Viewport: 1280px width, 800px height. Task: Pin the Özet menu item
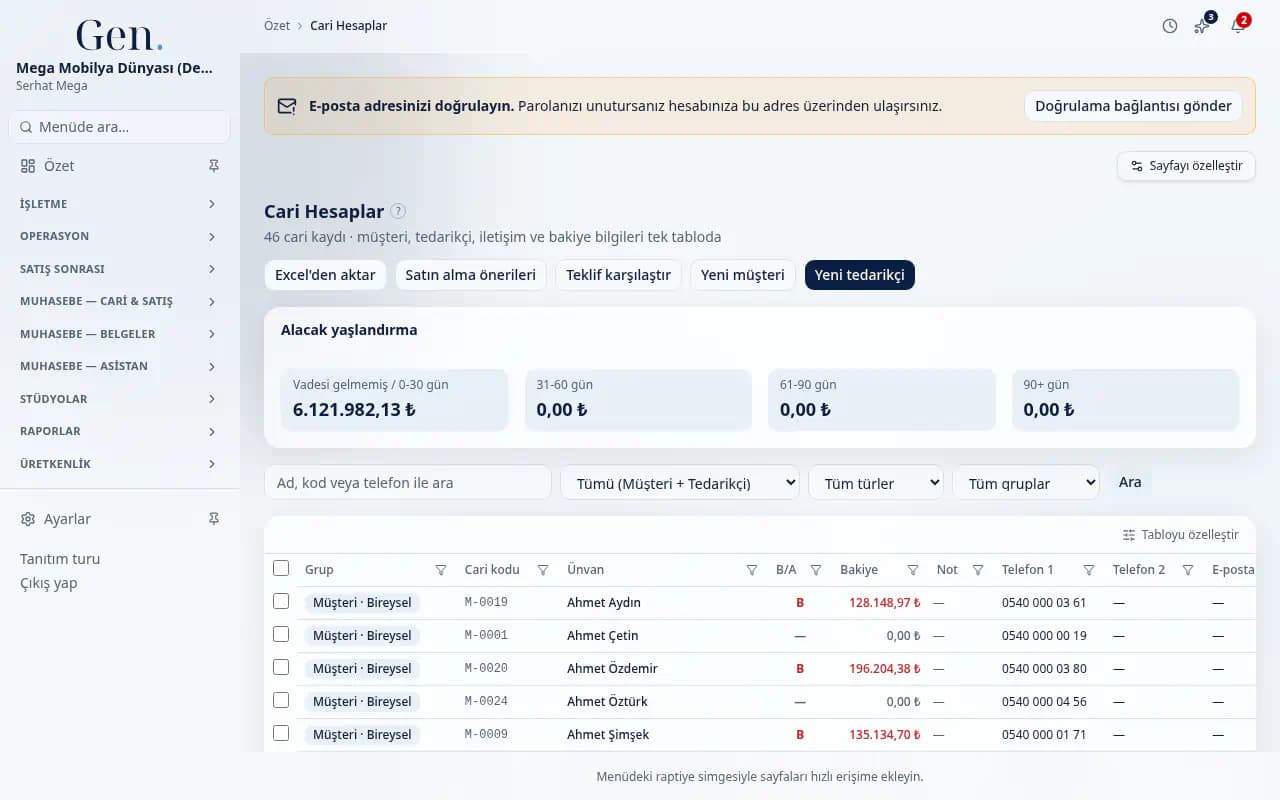tap(213, 166)
